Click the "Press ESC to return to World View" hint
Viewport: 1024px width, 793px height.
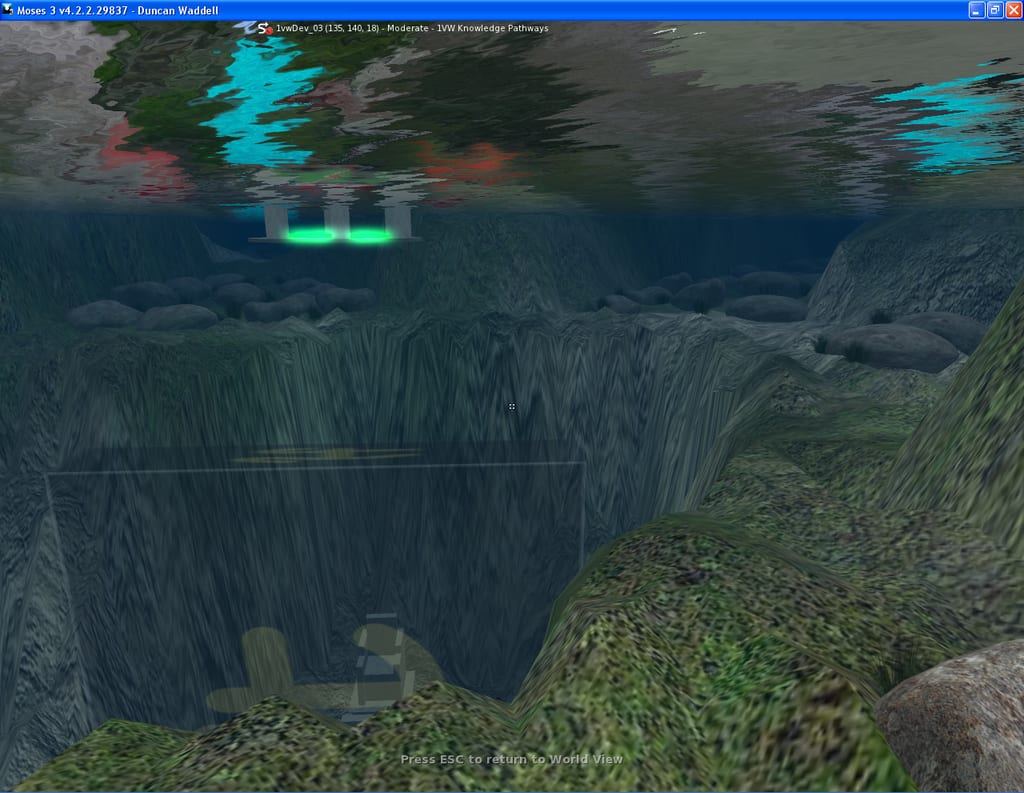[511, 759]
